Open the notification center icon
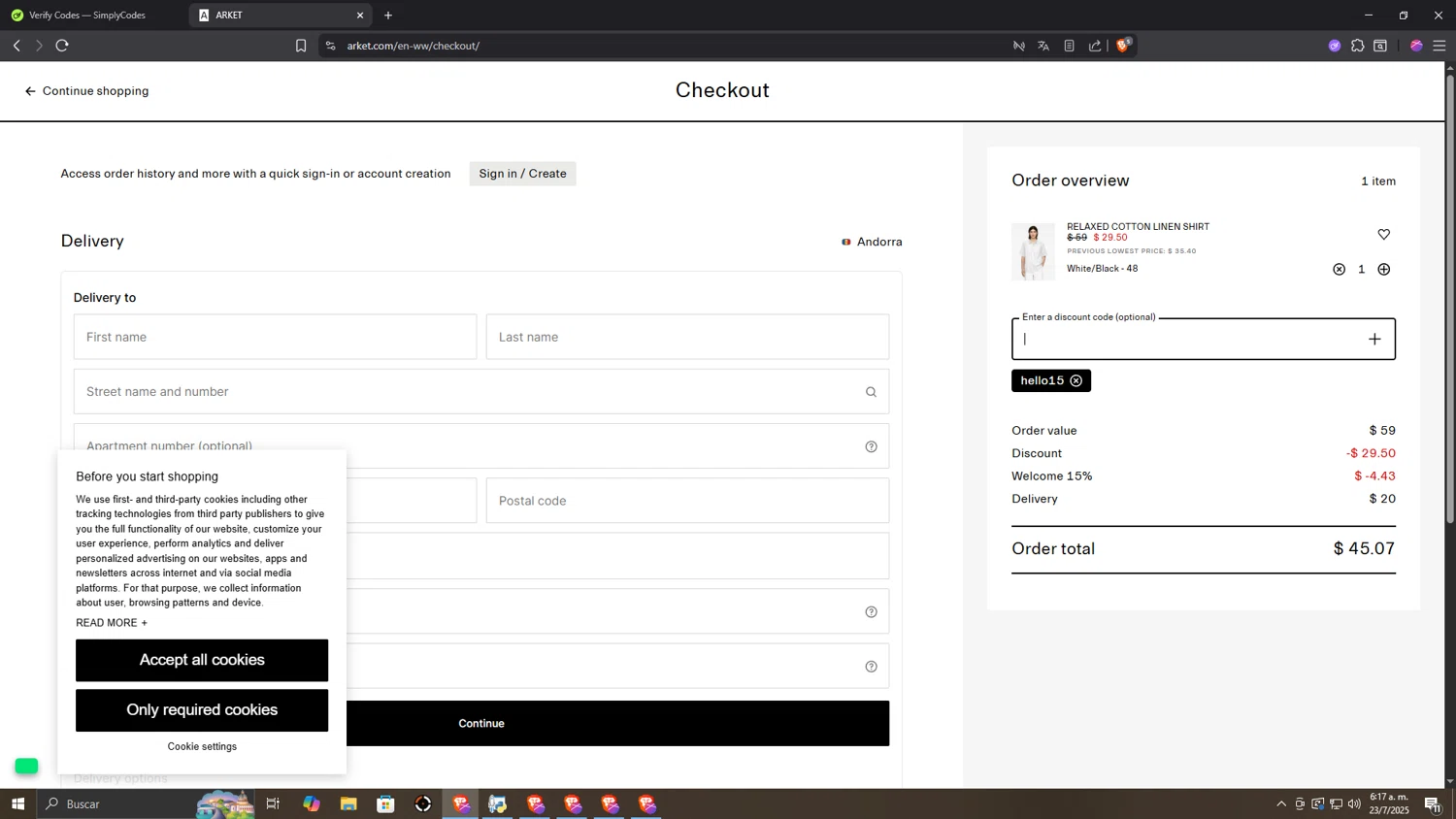This screenshot has width=1456, height=819. click(1433, 803)
